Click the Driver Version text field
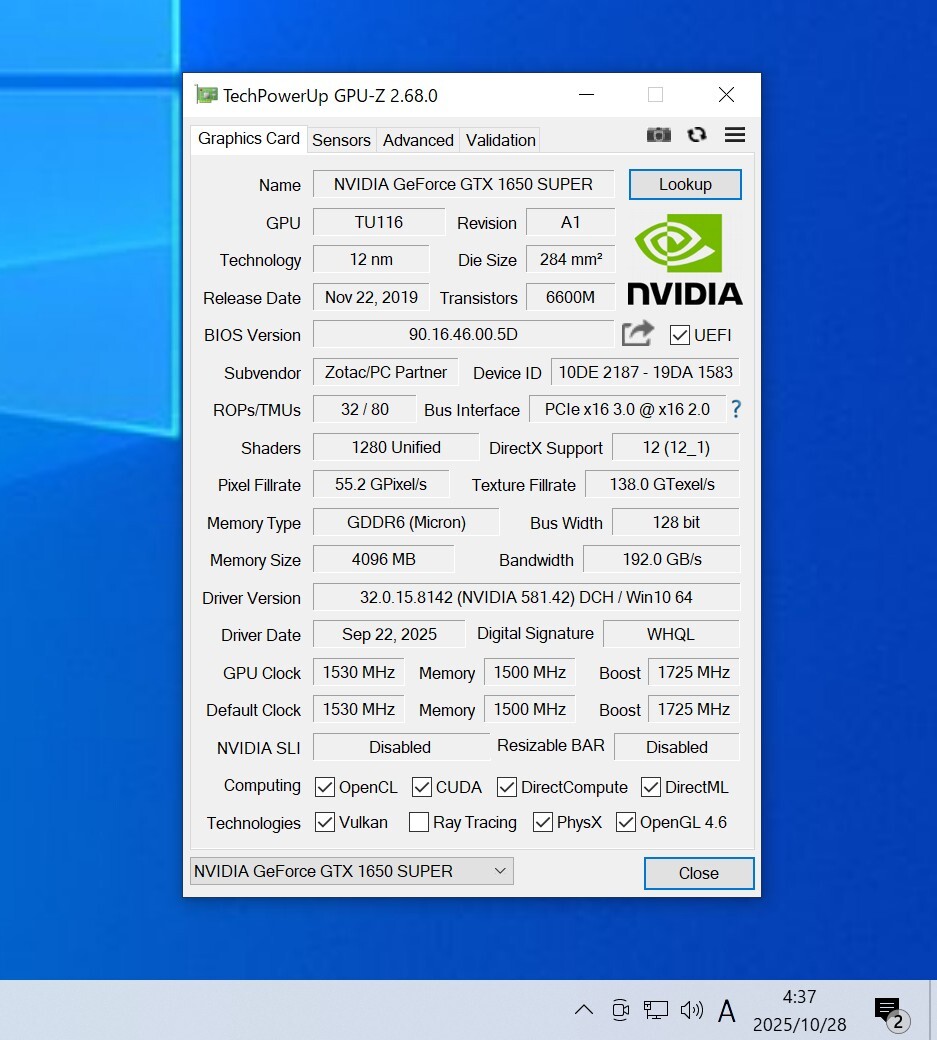 click(x=526, y=597)
